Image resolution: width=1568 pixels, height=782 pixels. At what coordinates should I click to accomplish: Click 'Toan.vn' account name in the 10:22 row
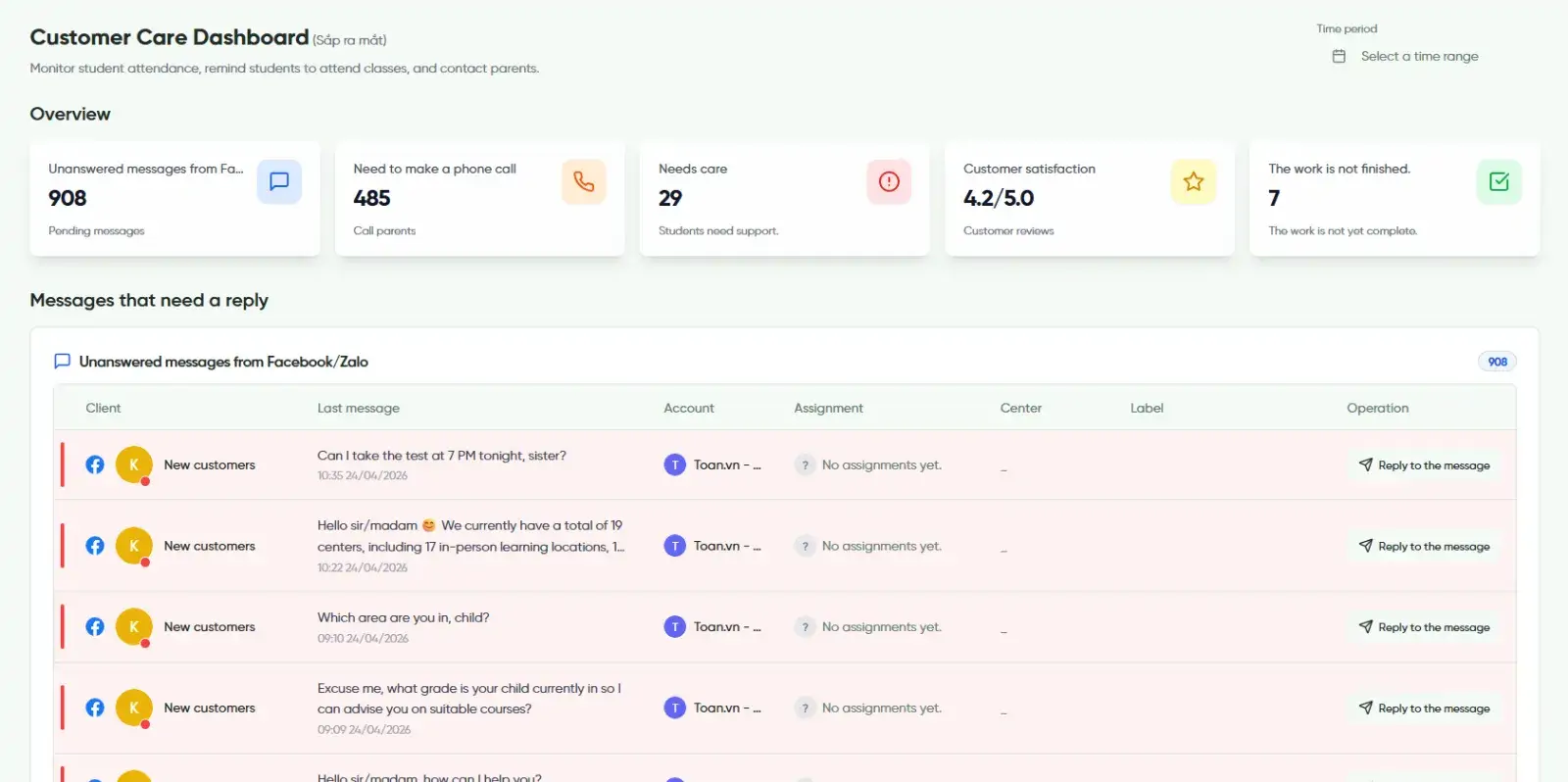[x=727, y=546]
